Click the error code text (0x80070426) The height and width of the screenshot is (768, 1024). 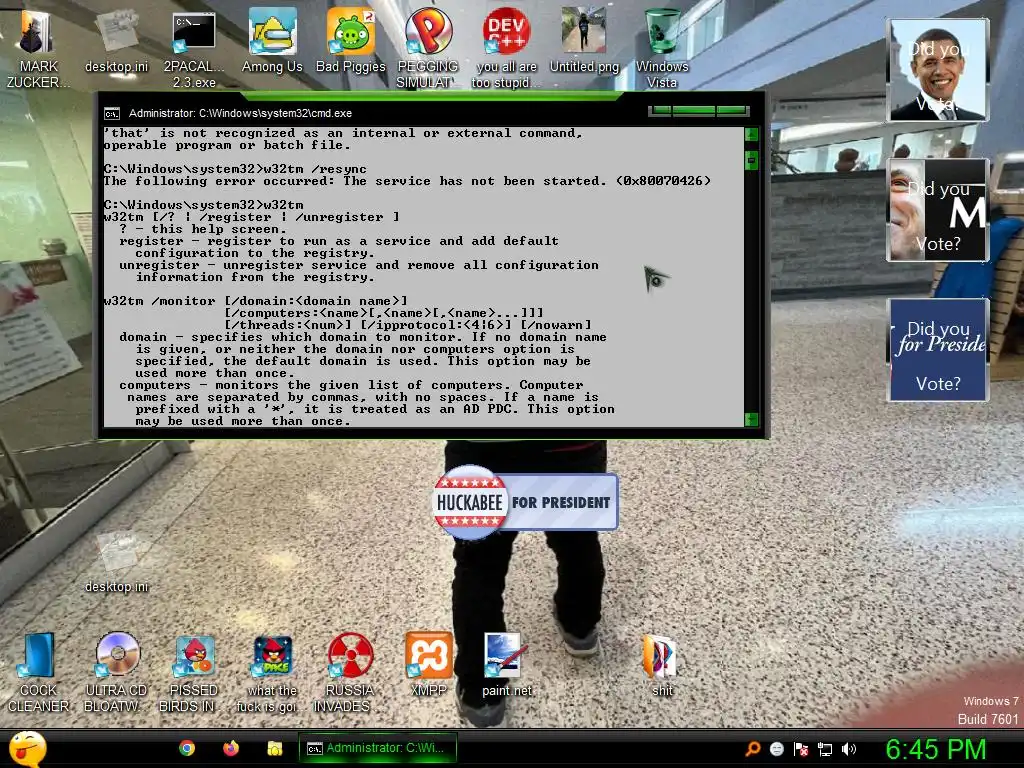(x=663, y=181)
